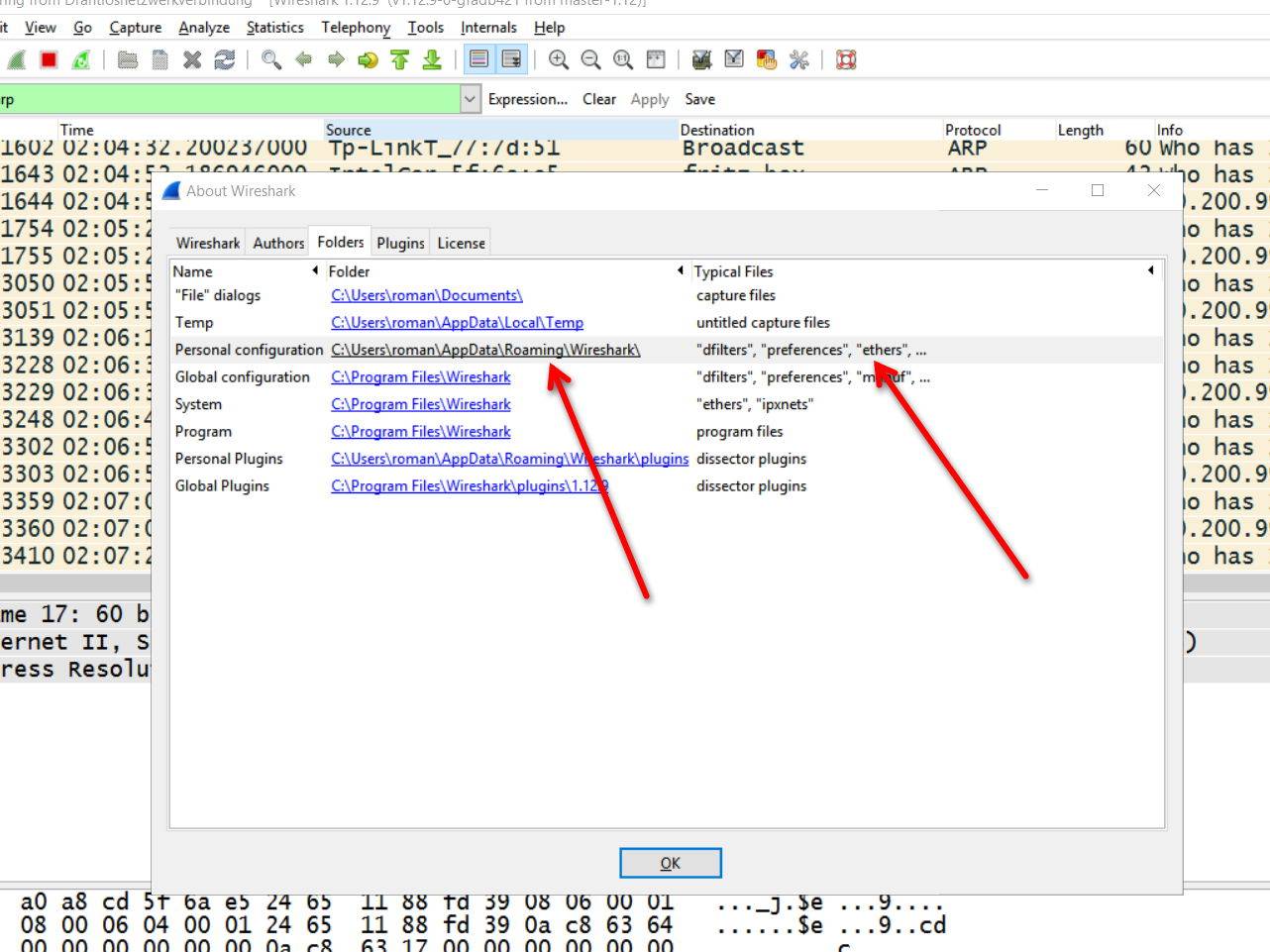The image size is (1270, 952).
Task: Open the AppData\Local\Temp folder link
Action: 457,323
